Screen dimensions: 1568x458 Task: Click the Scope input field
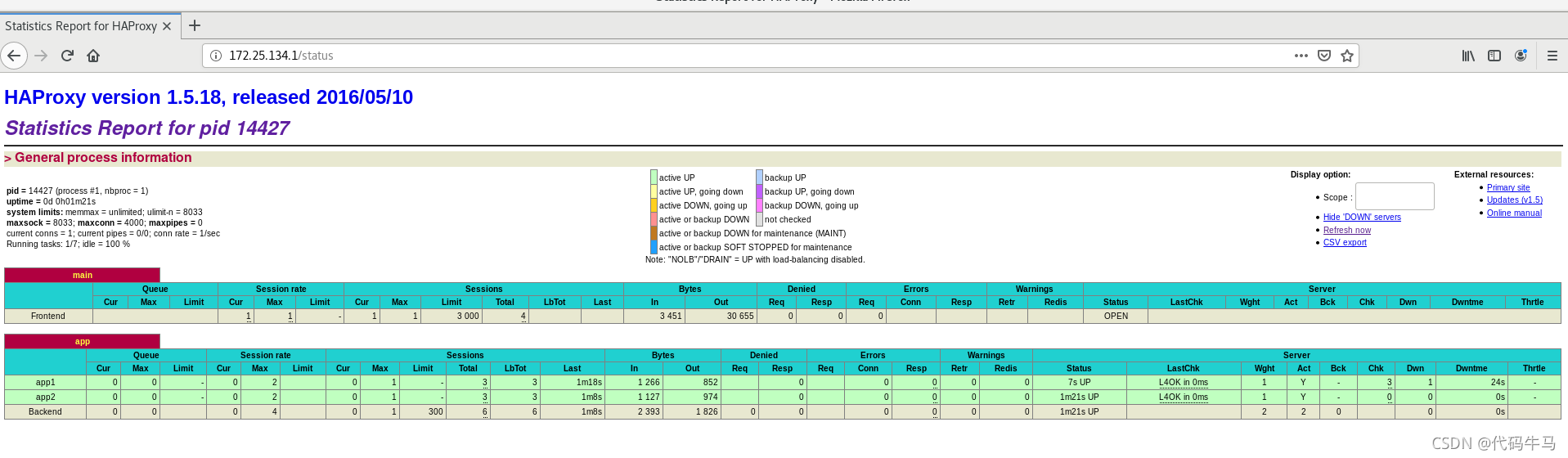(1395, 196)
